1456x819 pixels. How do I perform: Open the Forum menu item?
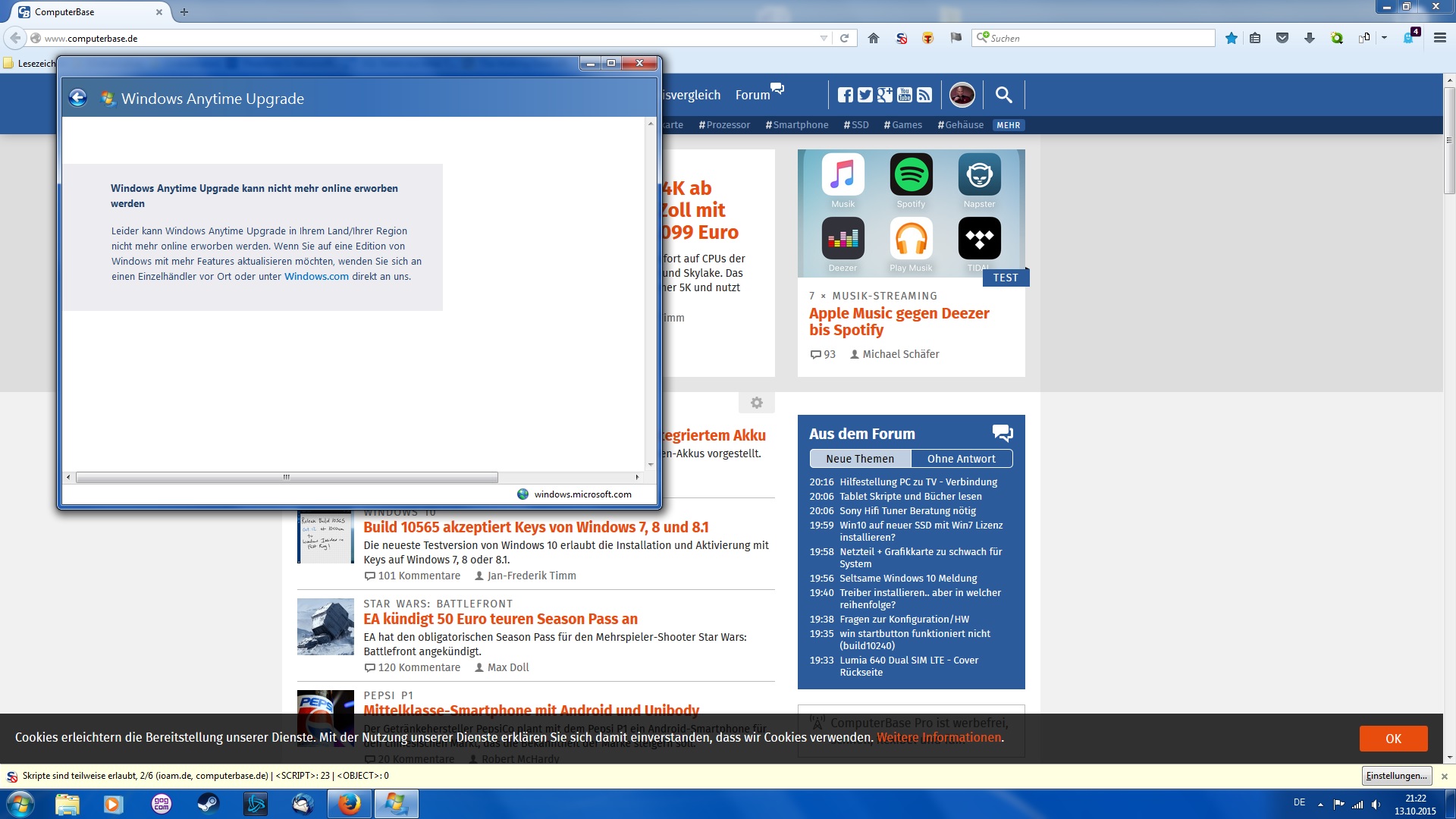point(752,95)
